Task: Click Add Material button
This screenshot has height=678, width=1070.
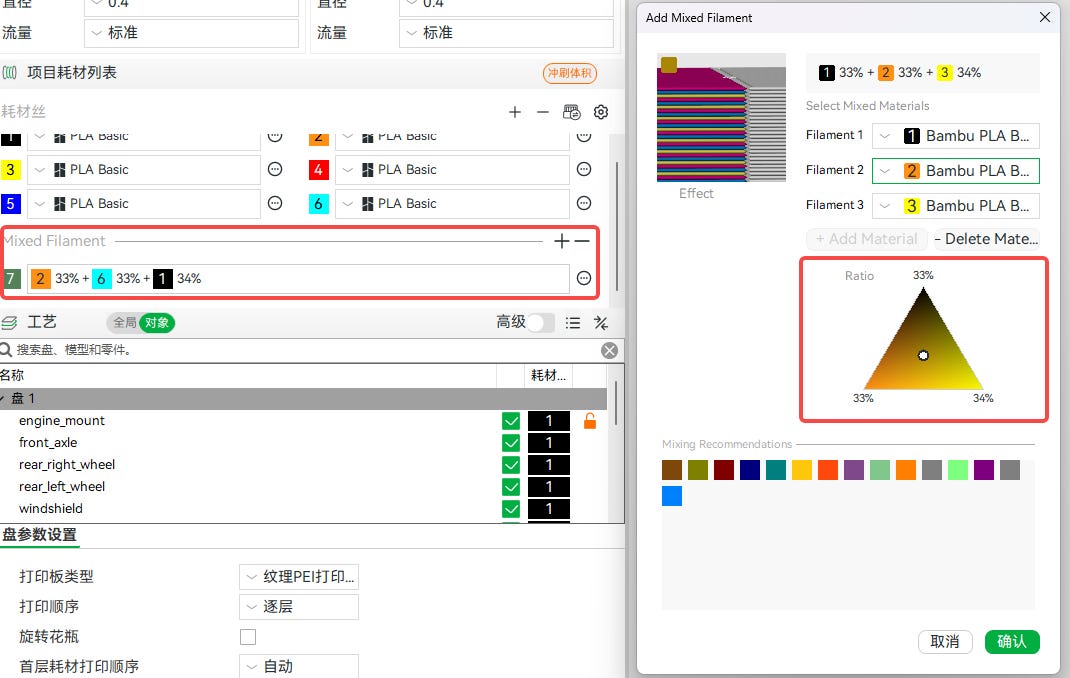Action: (867, 239)
